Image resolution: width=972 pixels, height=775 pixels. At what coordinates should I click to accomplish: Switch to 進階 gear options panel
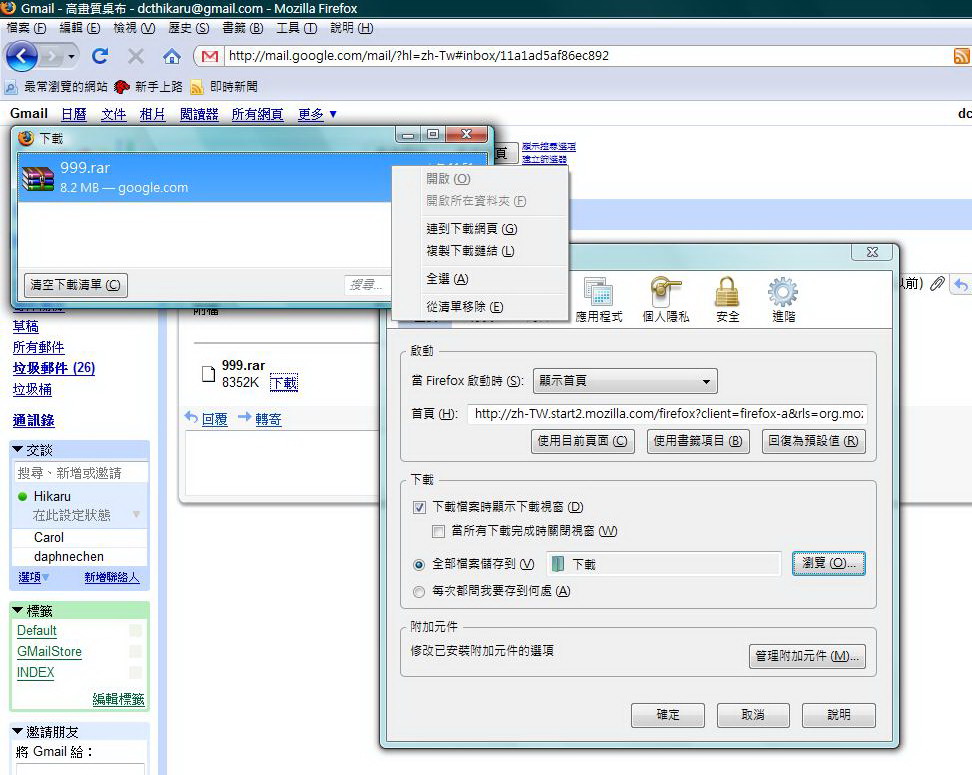click(783, 300)
